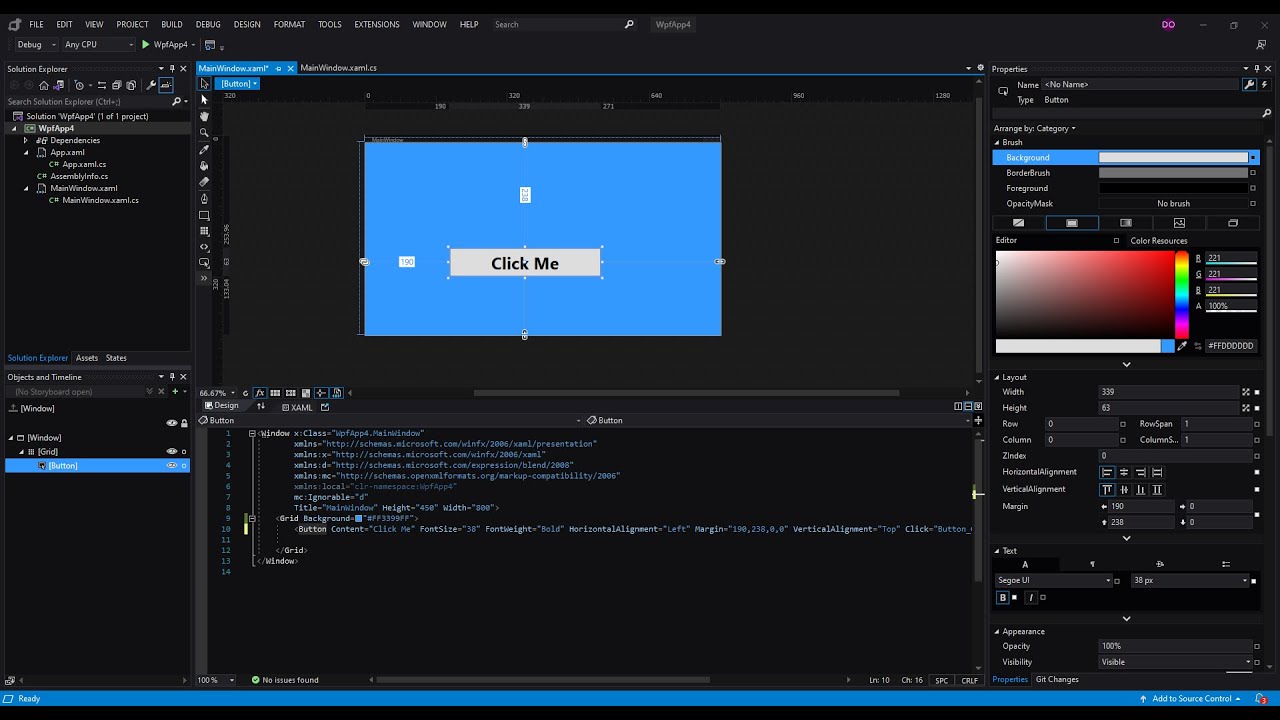Select the tile/image brush icon
The height and width of the screenshot is (720, 1280).
pyautogui.click(x=1179, y=223)
